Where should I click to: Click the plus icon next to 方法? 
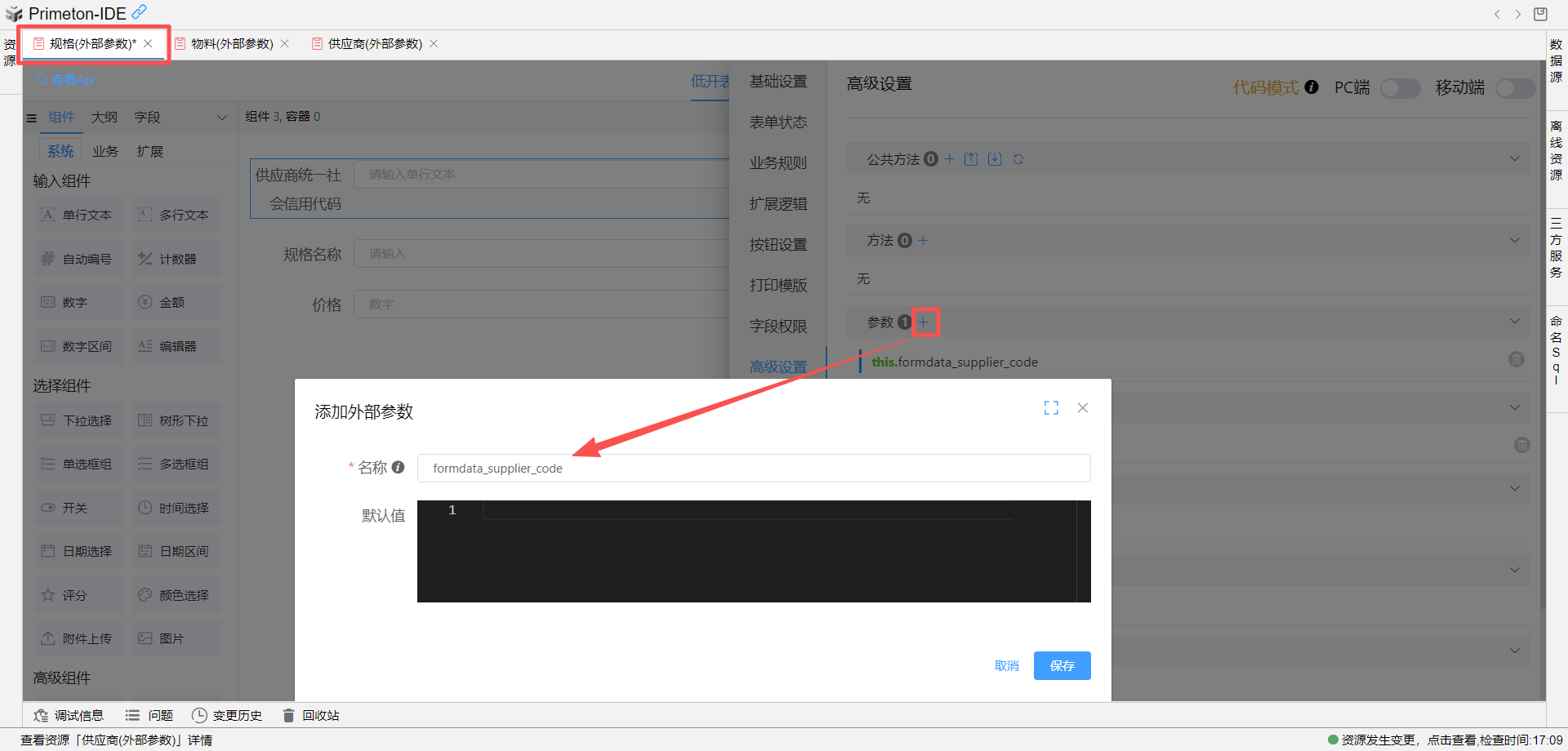click(x=924, y=241)
